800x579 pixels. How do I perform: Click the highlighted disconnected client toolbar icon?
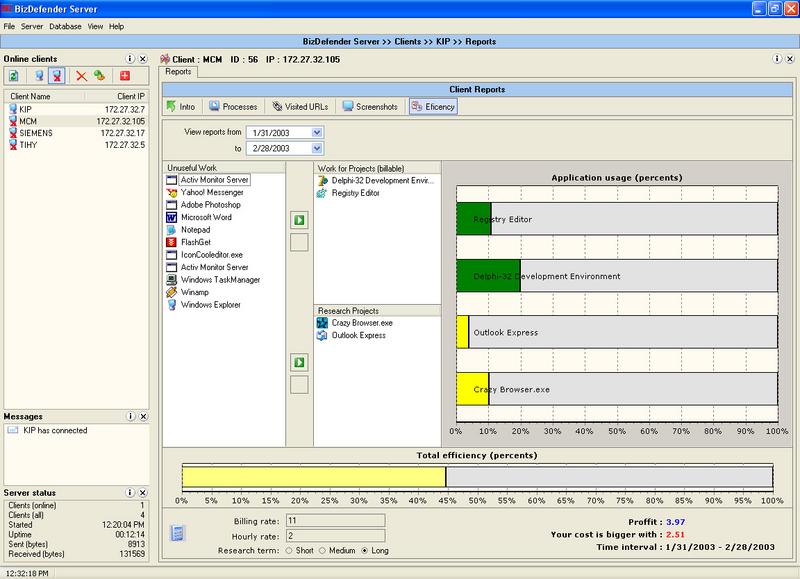57,76
